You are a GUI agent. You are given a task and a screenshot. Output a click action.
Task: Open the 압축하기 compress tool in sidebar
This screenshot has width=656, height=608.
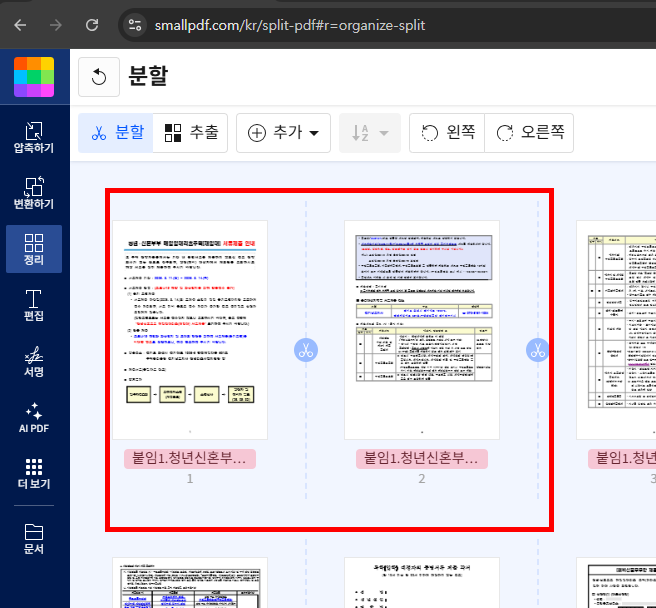[x=34, y=137]
